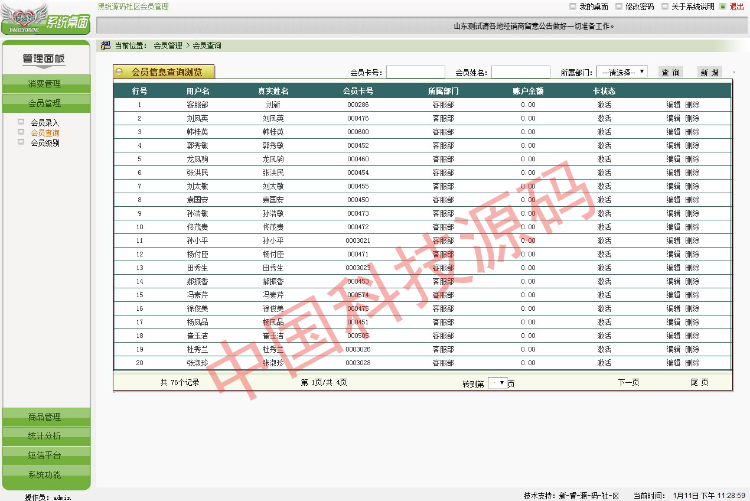Focus the 会员卡号 search field
This screenshot has width=750, height=501.
pos(415,72)
